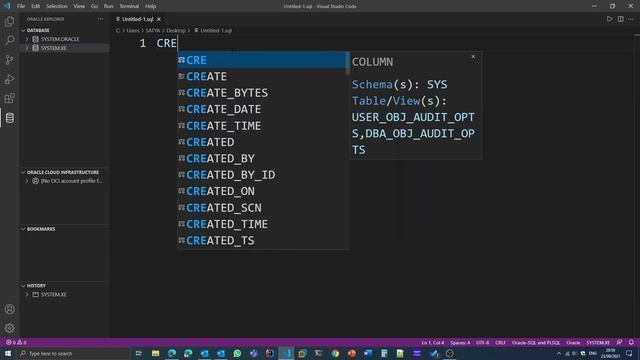Collapse the BOOKMARKS section

(23, 229)
